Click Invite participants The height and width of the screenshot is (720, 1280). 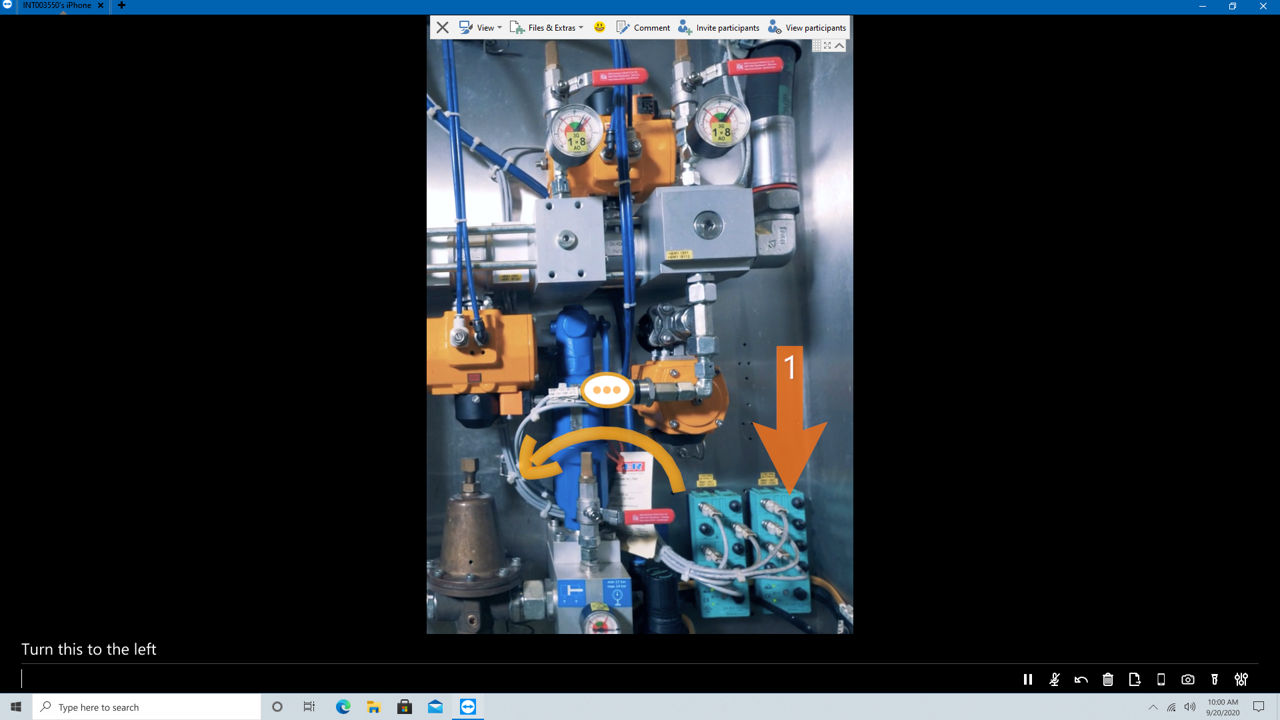click(718, 27)
